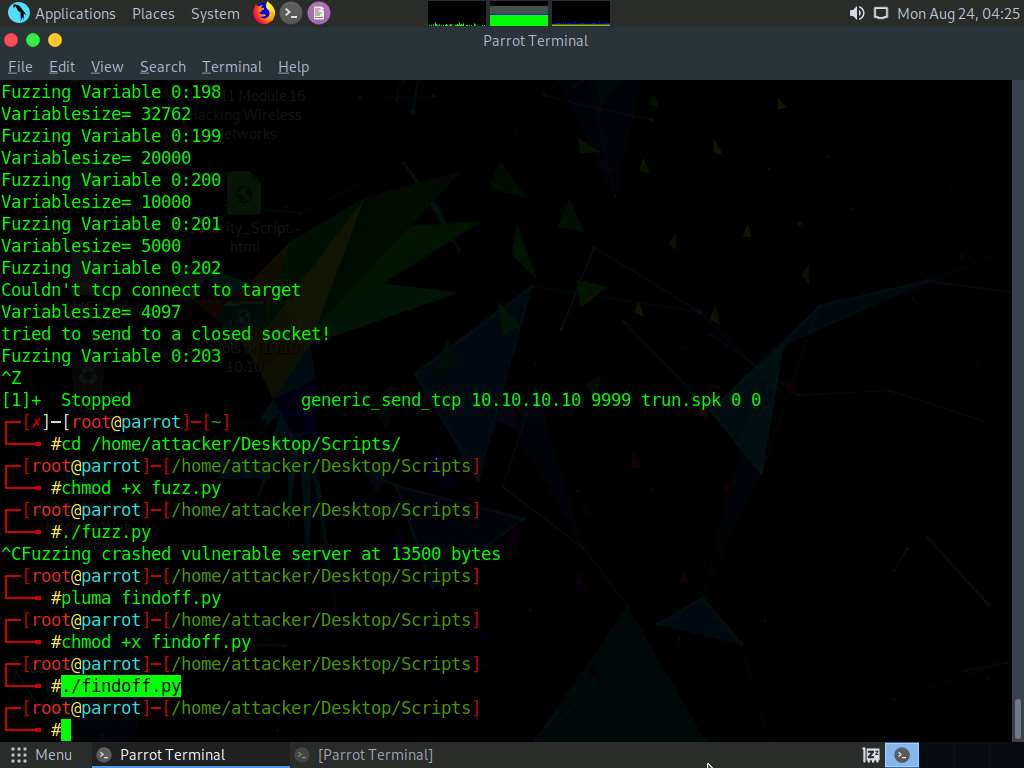The image size is (1024, 768).
Task: Open the Parrot logo Applications menu icon
Action: coord(18,12)
